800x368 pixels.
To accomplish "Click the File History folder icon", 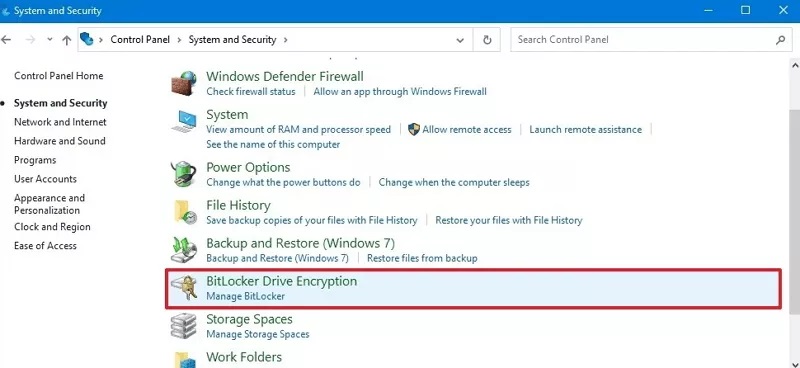I will point(185,212).
